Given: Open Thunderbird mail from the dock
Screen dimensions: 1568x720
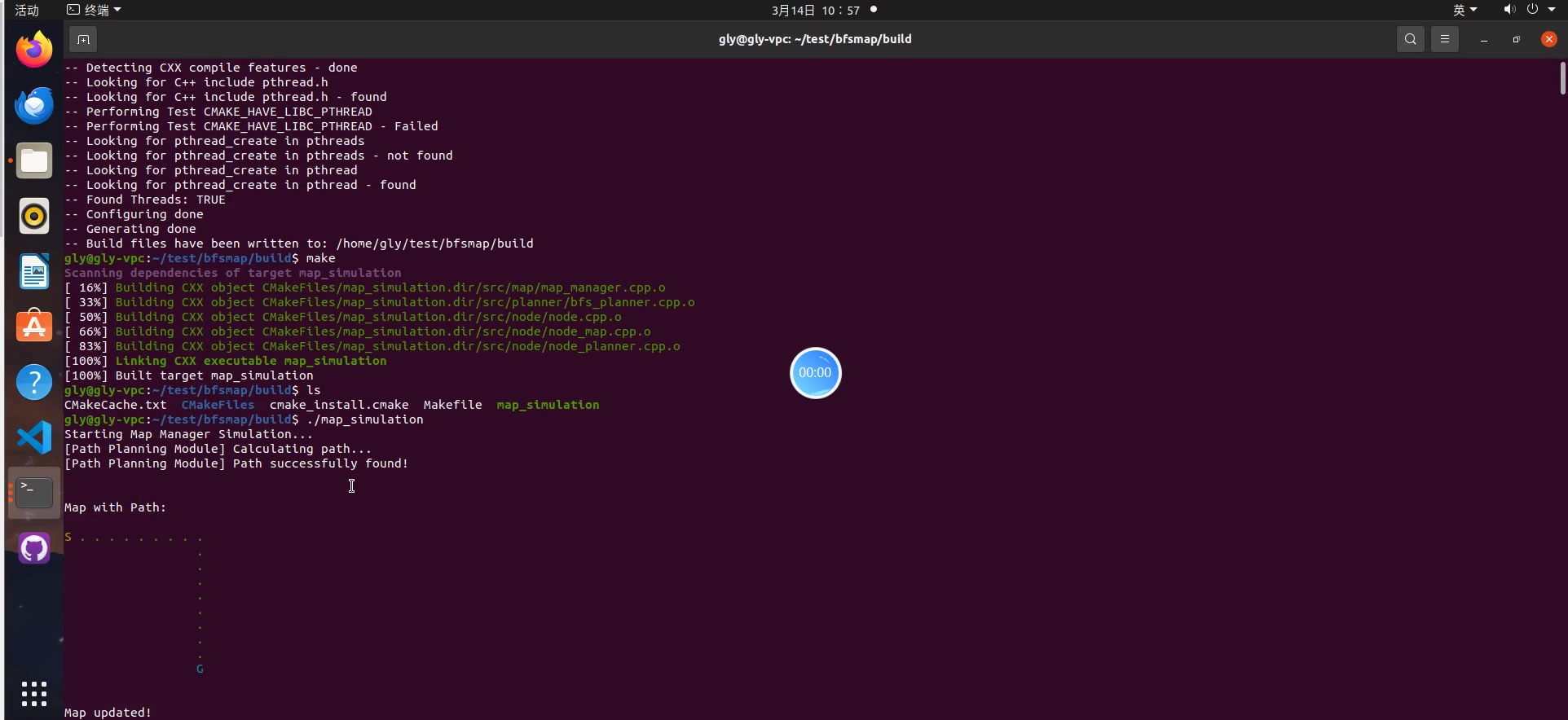Looking at the screenshot, I should tap(34, 106).
